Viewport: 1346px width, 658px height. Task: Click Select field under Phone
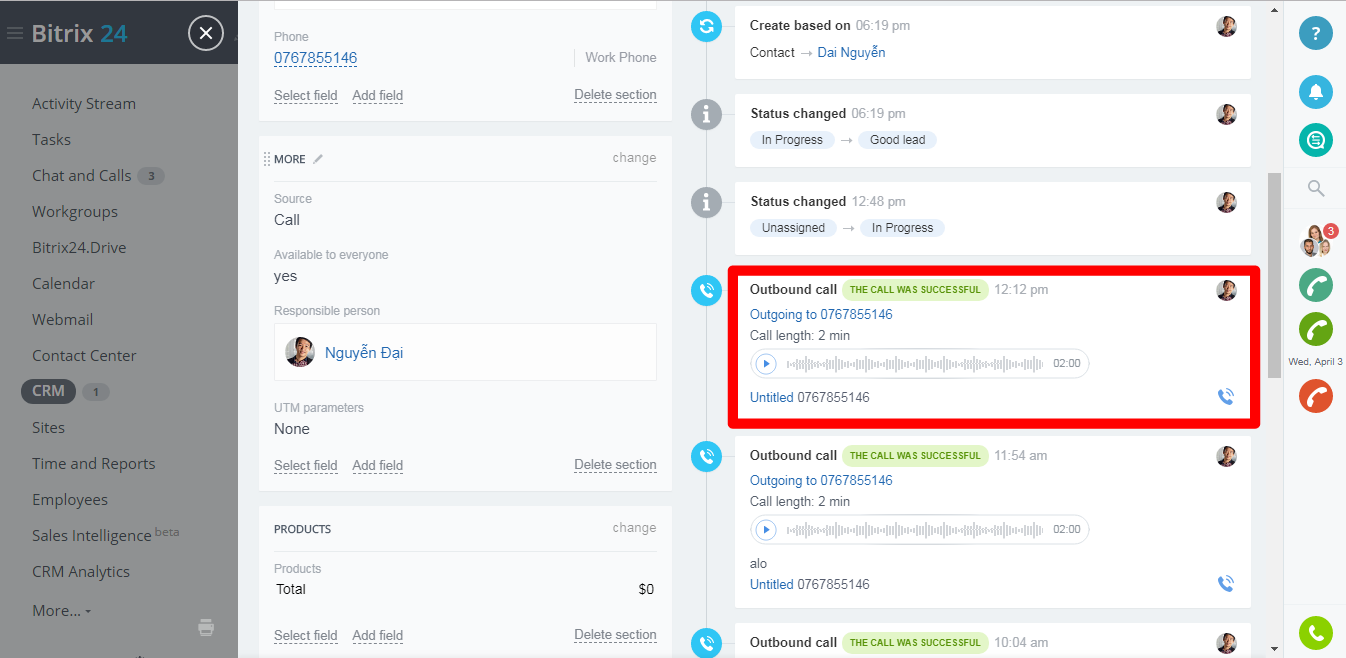point(306,96)
